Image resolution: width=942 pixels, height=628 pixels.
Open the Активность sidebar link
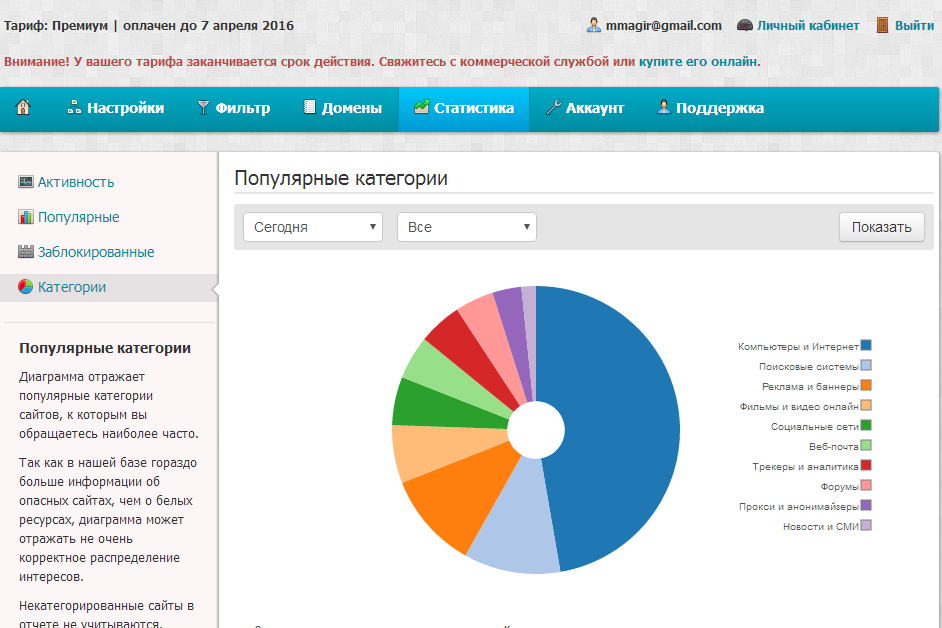click(x=76, y=182)
